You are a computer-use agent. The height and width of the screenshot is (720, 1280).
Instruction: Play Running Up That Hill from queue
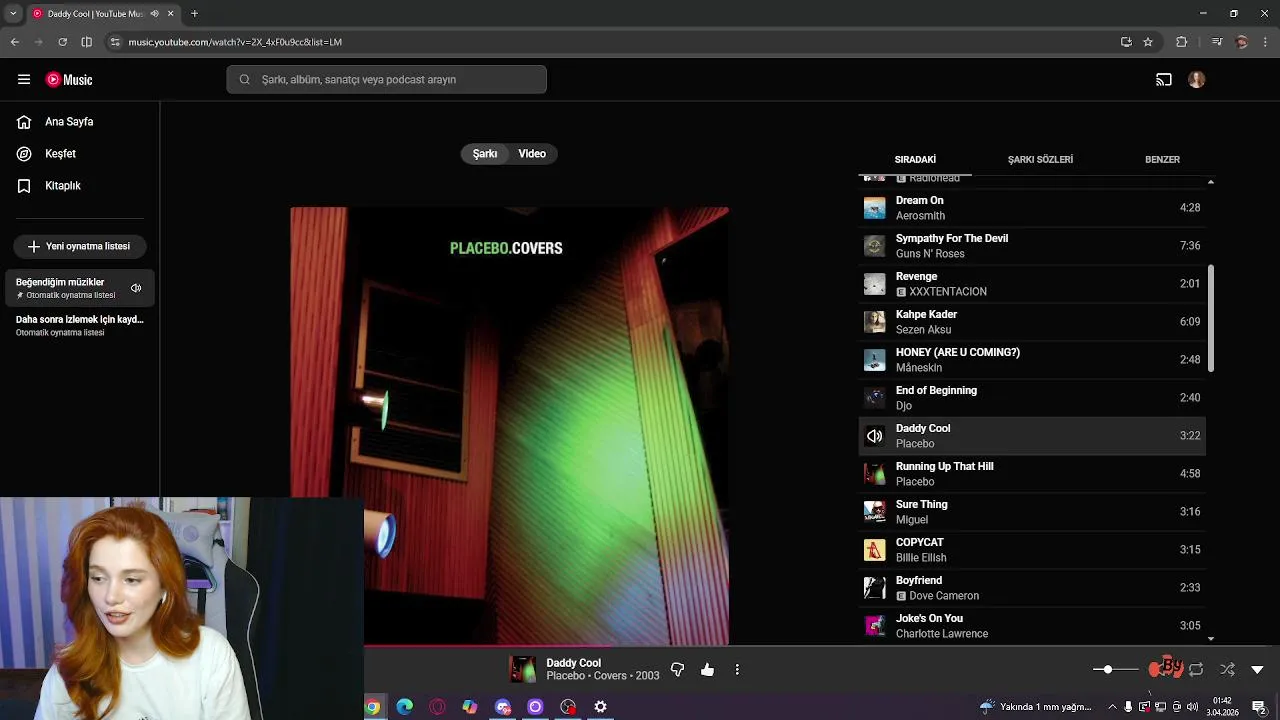(1032, 474)
